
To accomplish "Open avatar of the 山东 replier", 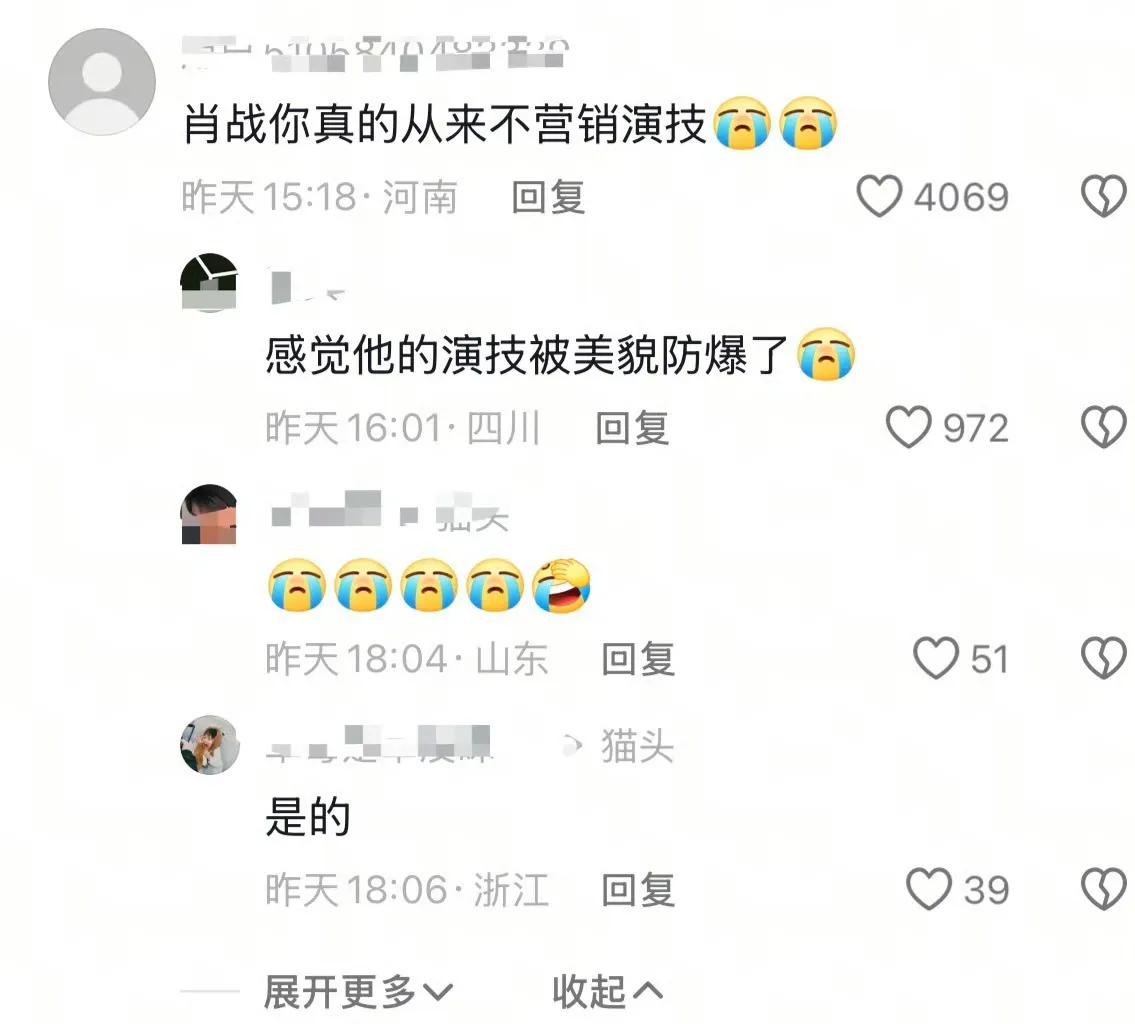I will tap(209, 514).
